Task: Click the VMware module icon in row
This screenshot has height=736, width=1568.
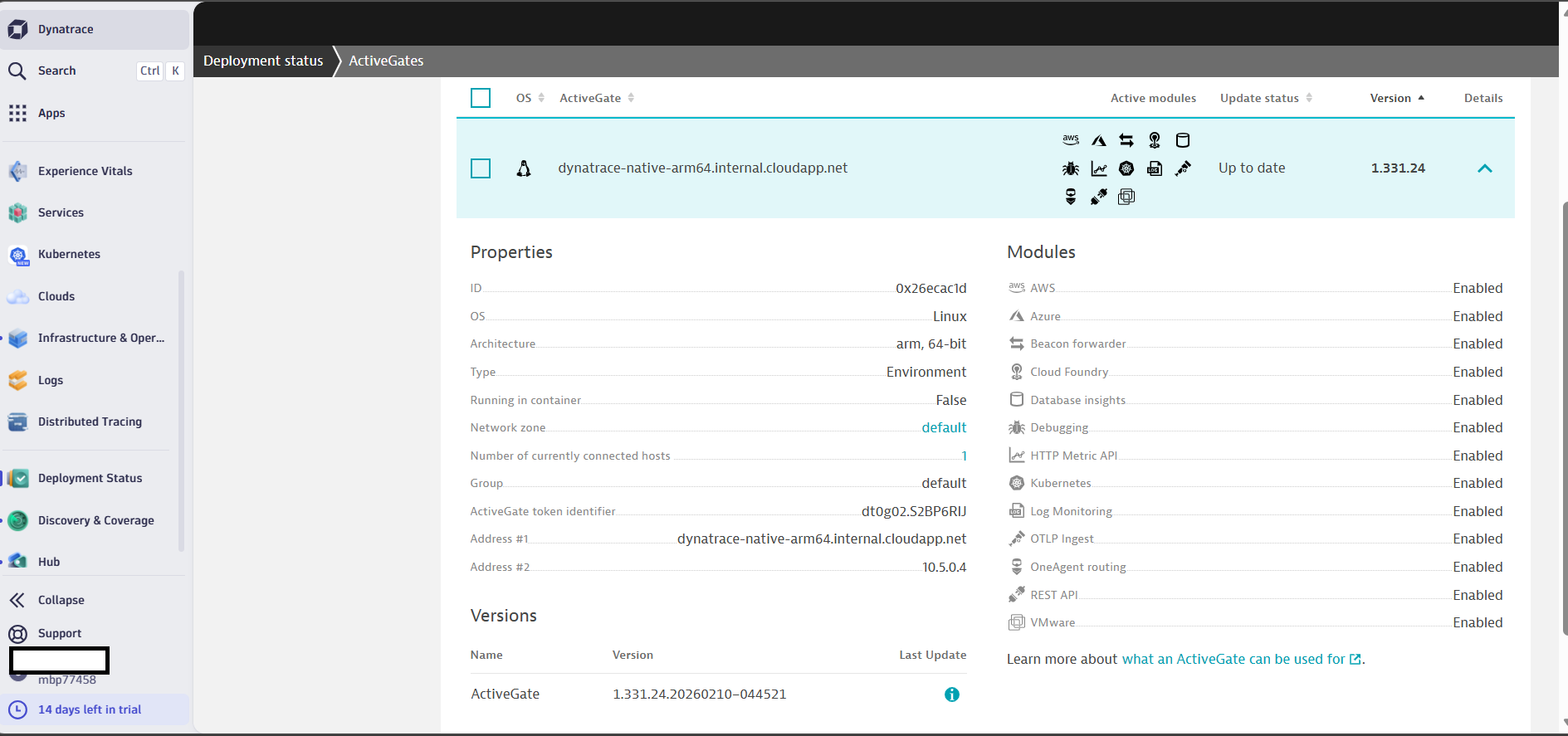Action: (1126, 197)
